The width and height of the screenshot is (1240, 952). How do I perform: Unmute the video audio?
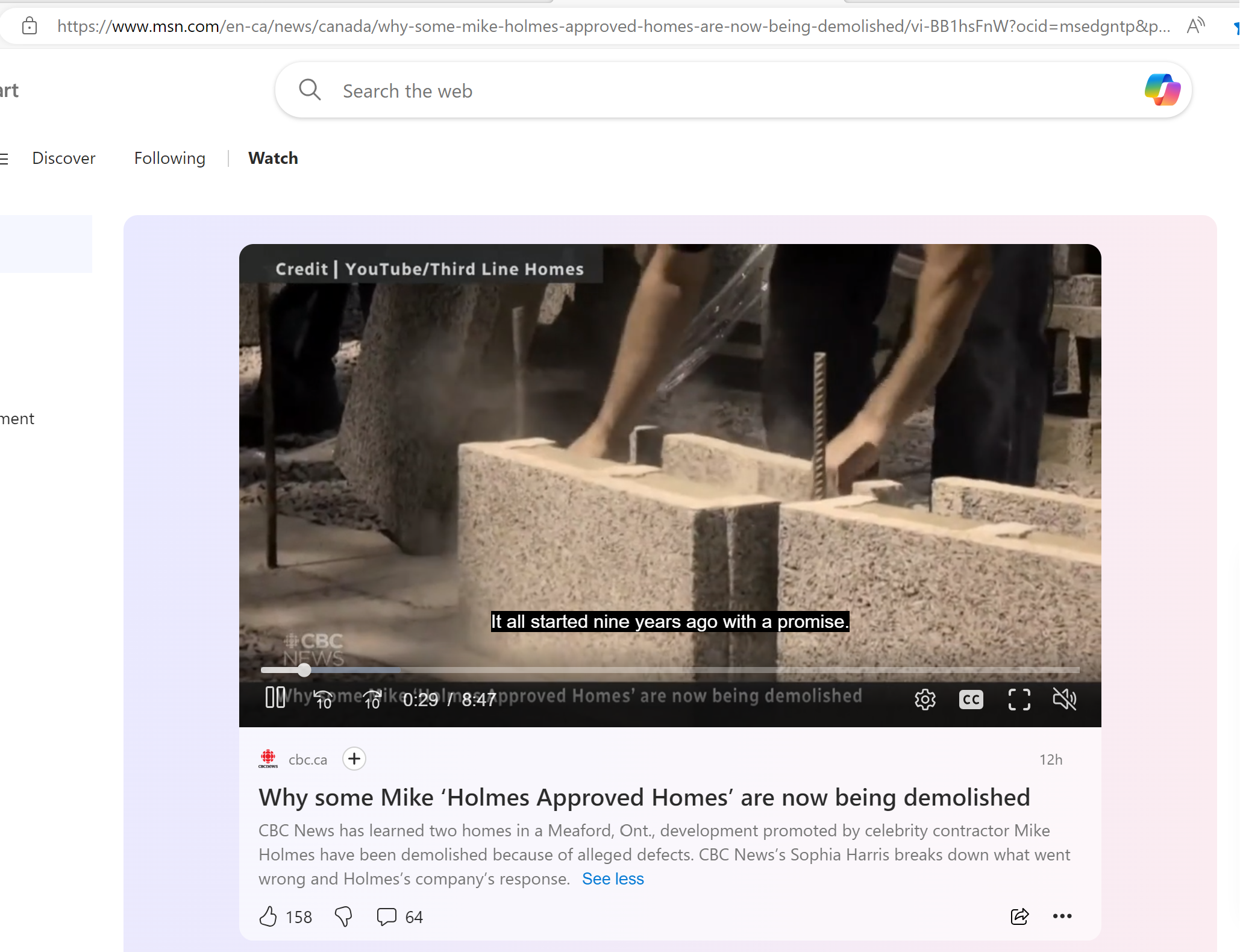click(x=1064, y=700)
